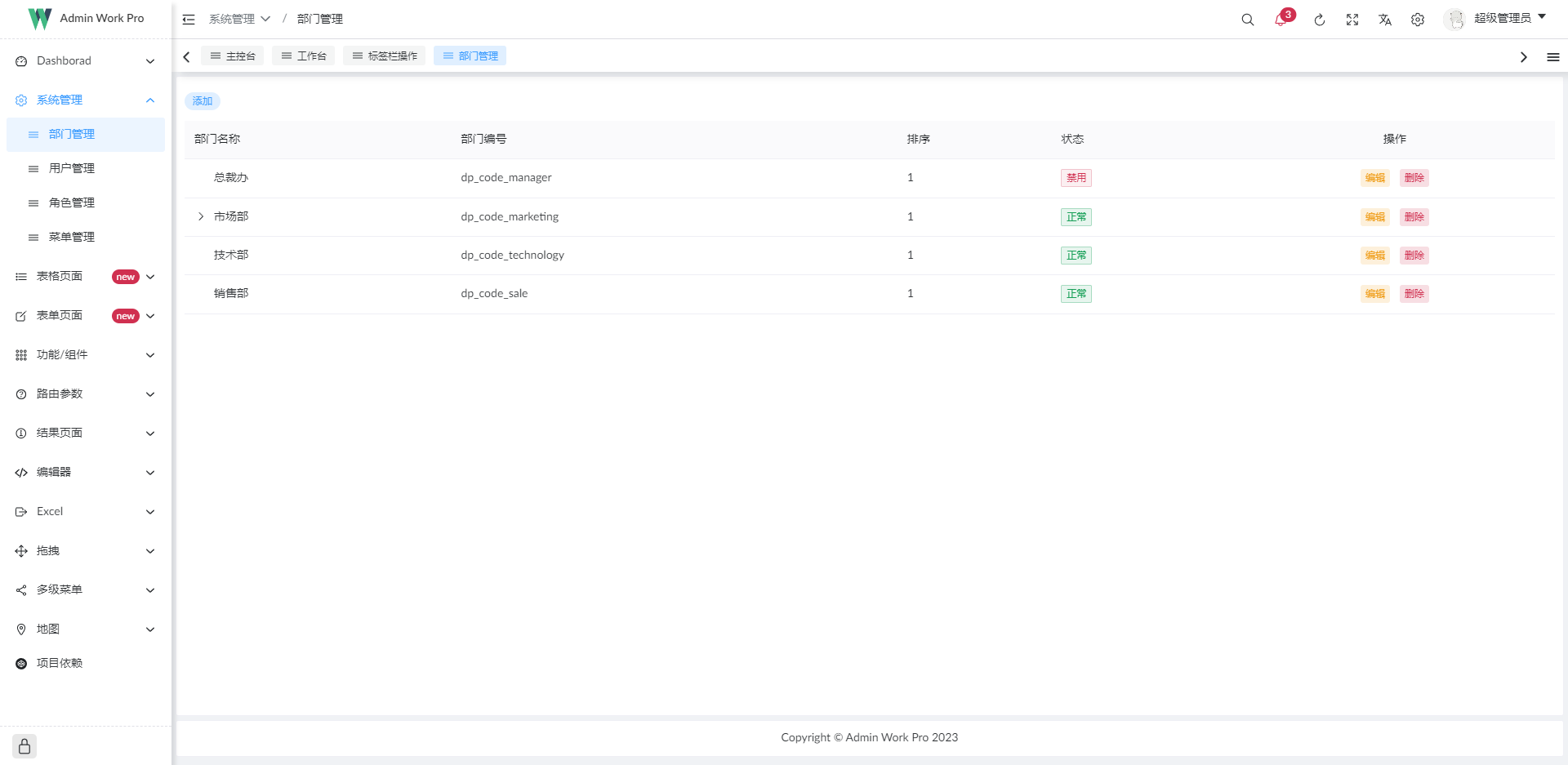Click 编辑 for the 销售部 row
1568x765 pixels.
point(1374,293)
